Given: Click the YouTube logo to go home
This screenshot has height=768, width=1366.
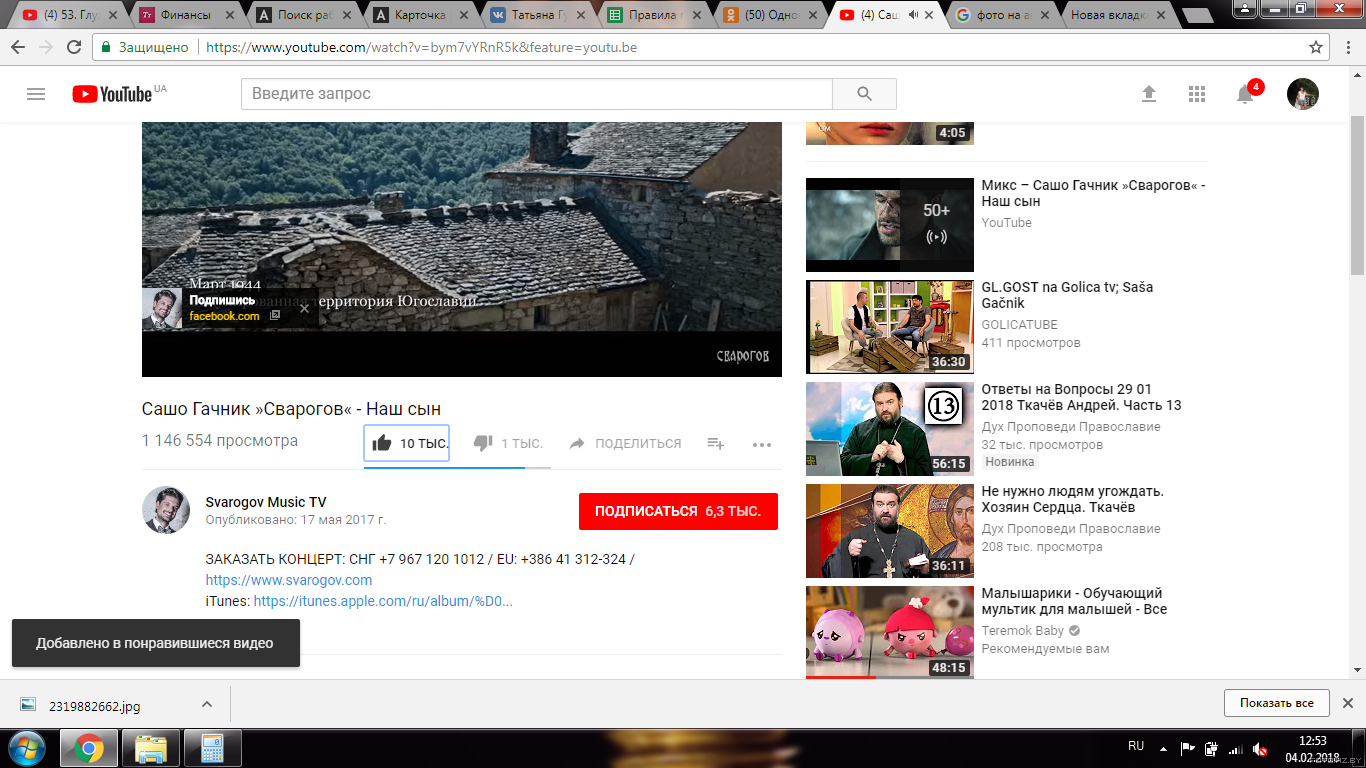Looking at the screenshot, I should [x=112, y=94].
